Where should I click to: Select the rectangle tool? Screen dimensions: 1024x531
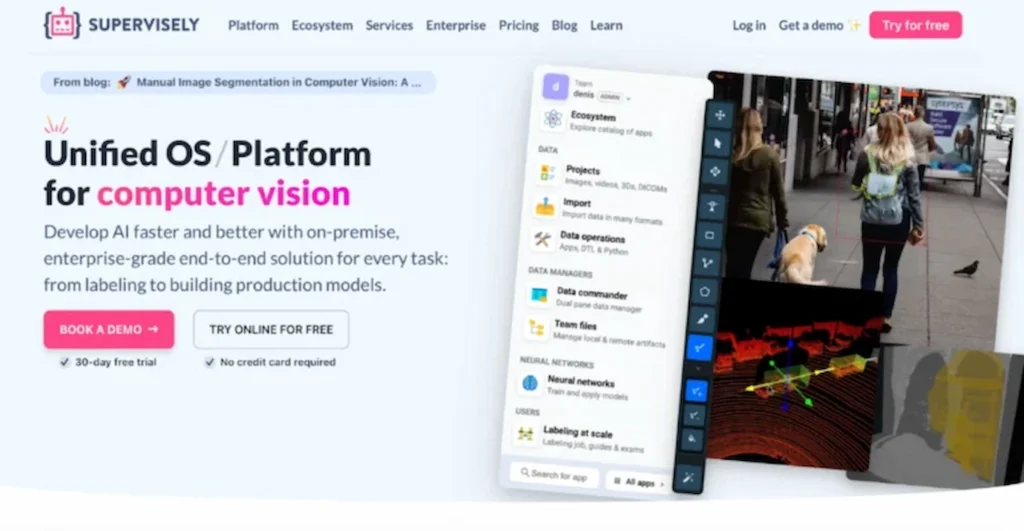[x=709, y=235]
